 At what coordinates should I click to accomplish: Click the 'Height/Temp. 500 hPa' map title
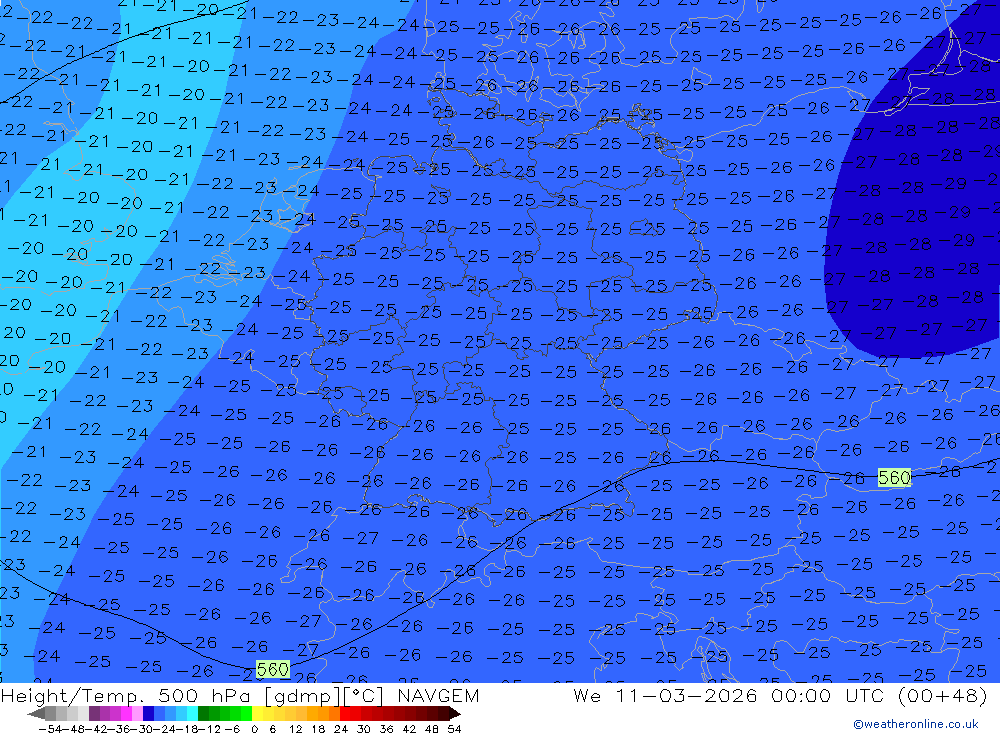coord(128,695)
